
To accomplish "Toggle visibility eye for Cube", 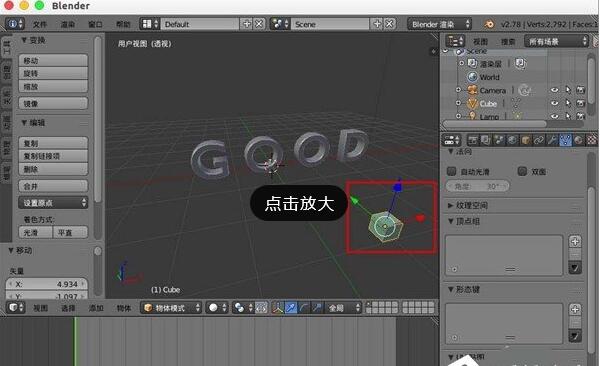I will 554,103.
